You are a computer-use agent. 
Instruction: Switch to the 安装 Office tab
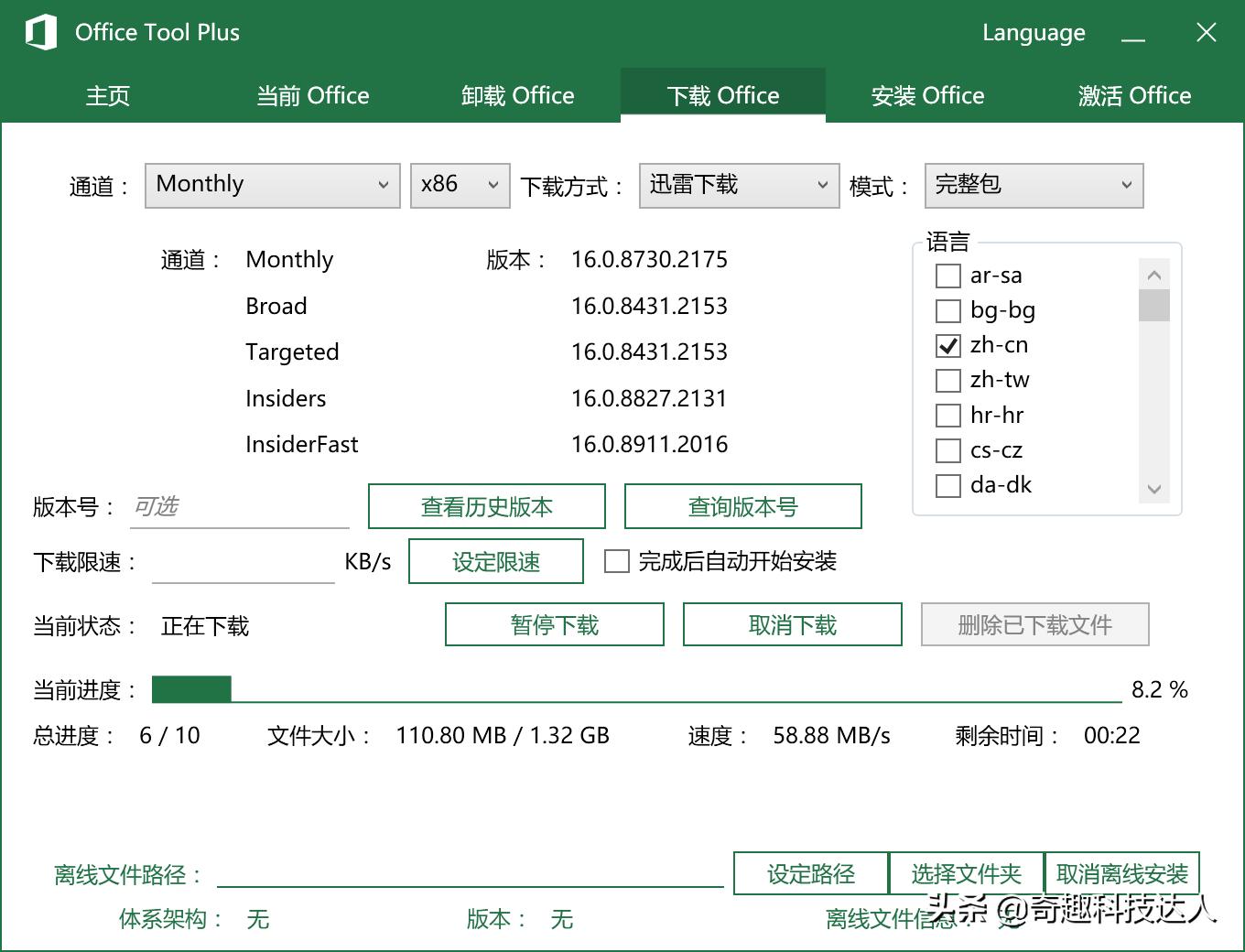(927, 95)
